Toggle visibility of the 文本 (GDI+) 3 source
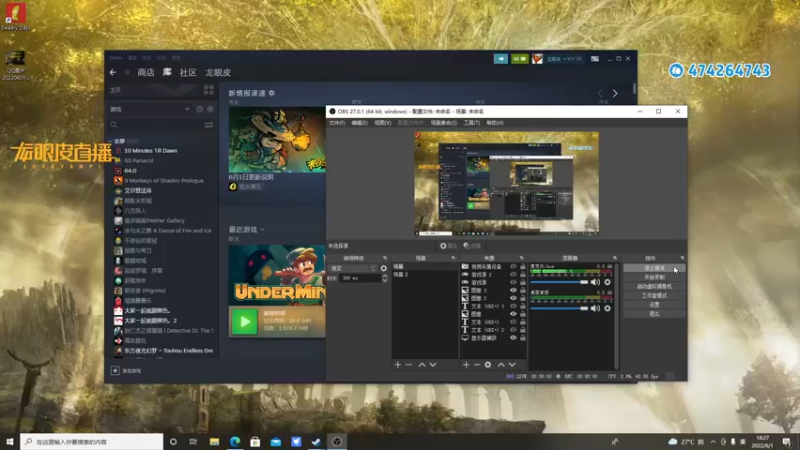 coord(513,306)
